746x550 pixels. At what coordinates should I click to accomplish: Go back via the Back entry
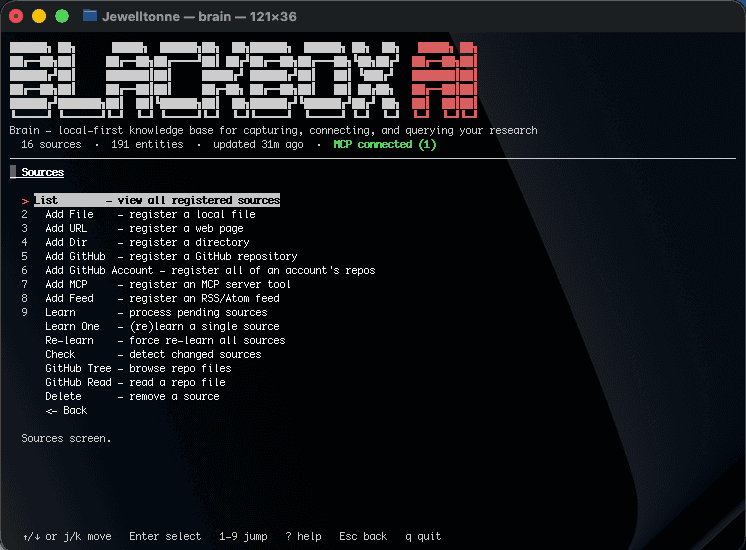tap(66, 411)
